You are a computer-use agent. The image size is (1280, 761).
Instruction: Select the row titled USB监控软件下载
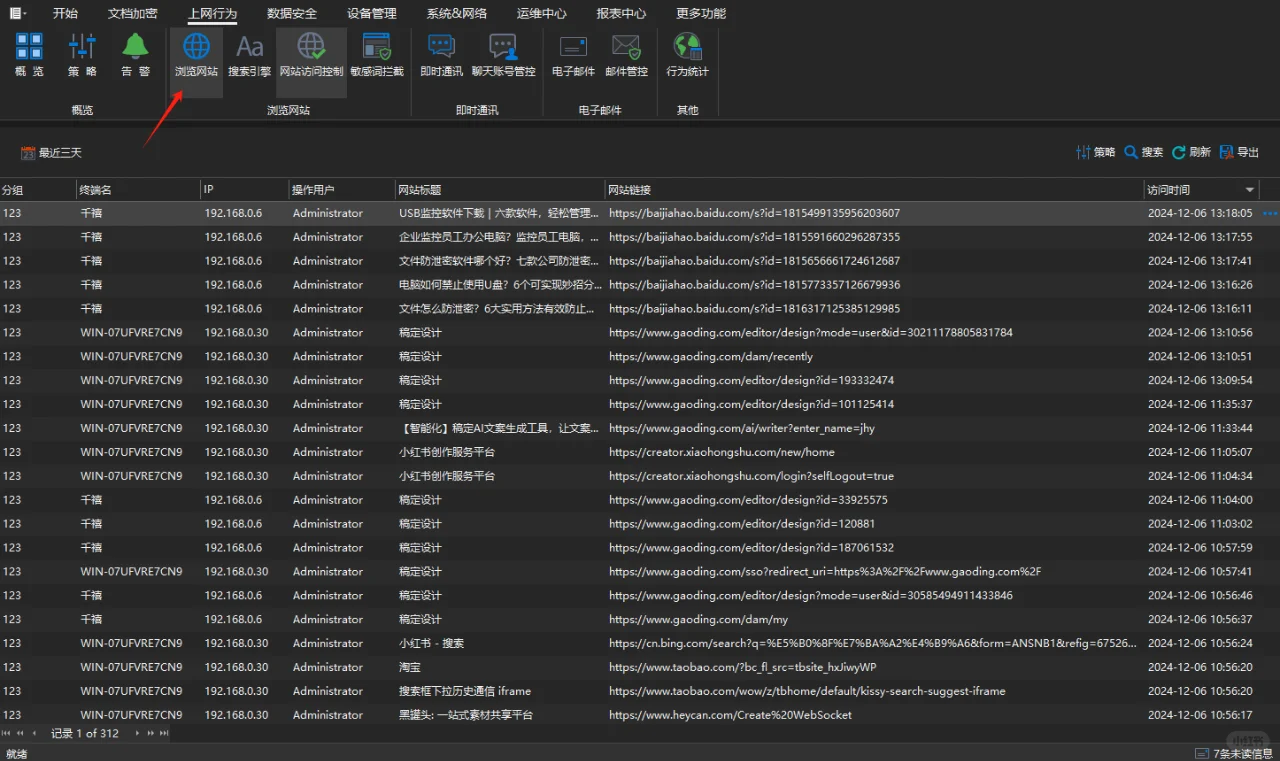tap(640, 213)
